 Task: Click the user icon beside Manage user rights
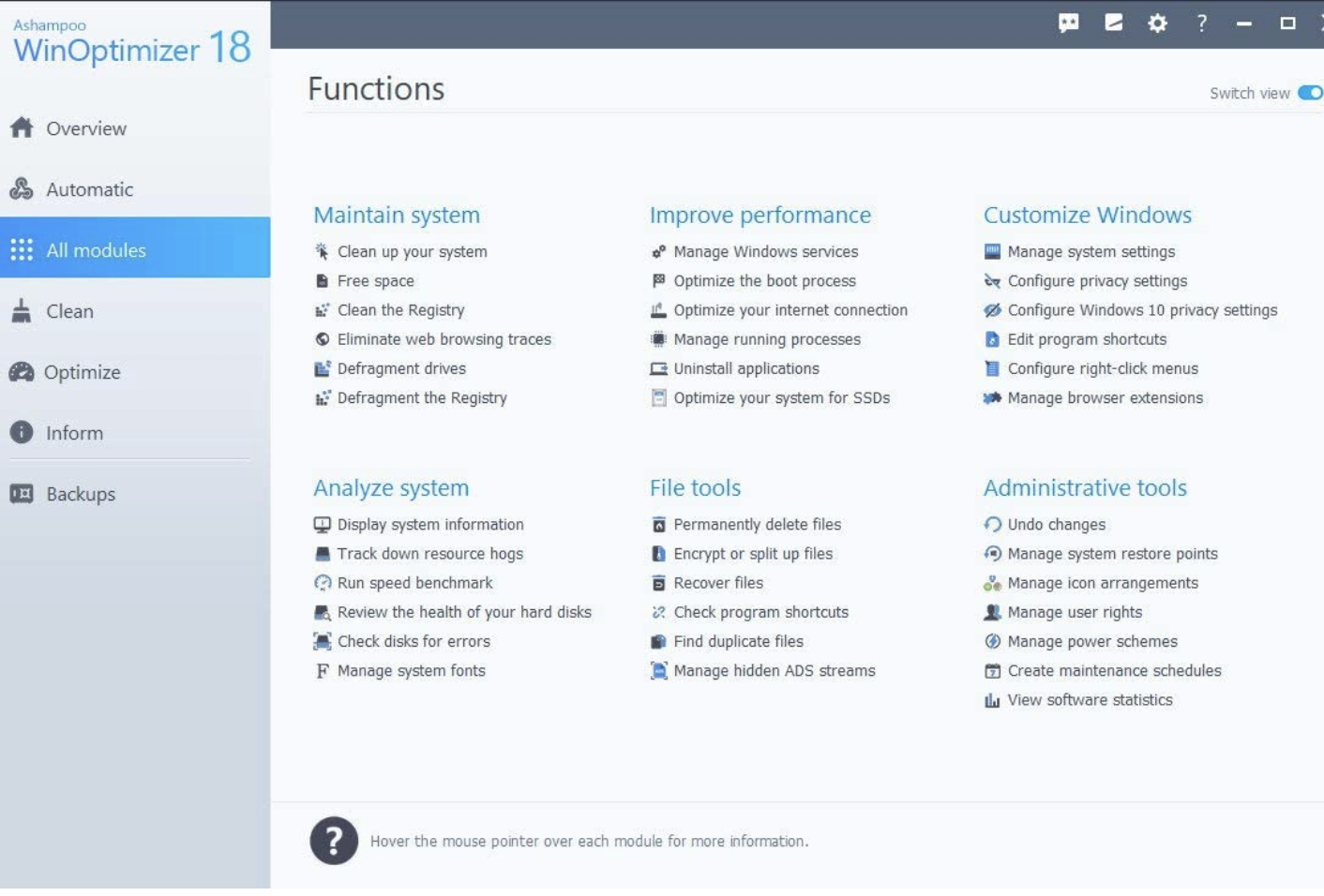tap(992, 612)
